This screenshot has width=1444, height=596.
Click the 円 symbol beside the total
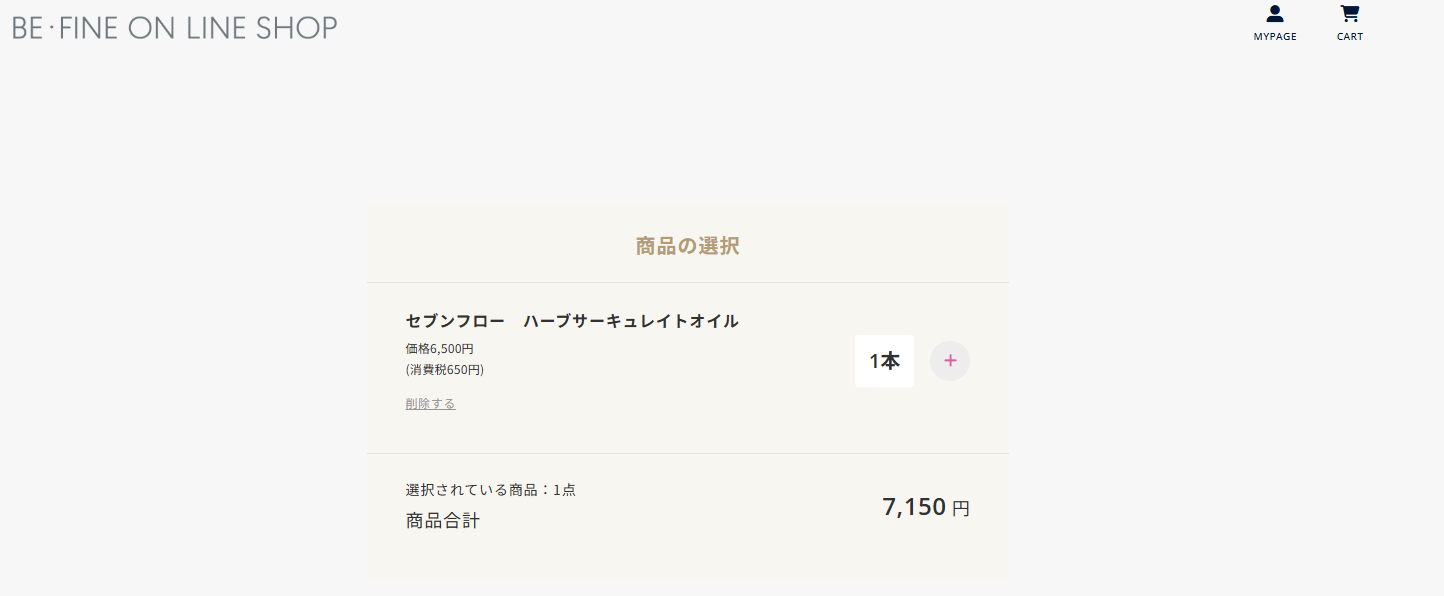pyautogui.click(x=961, y=509)
